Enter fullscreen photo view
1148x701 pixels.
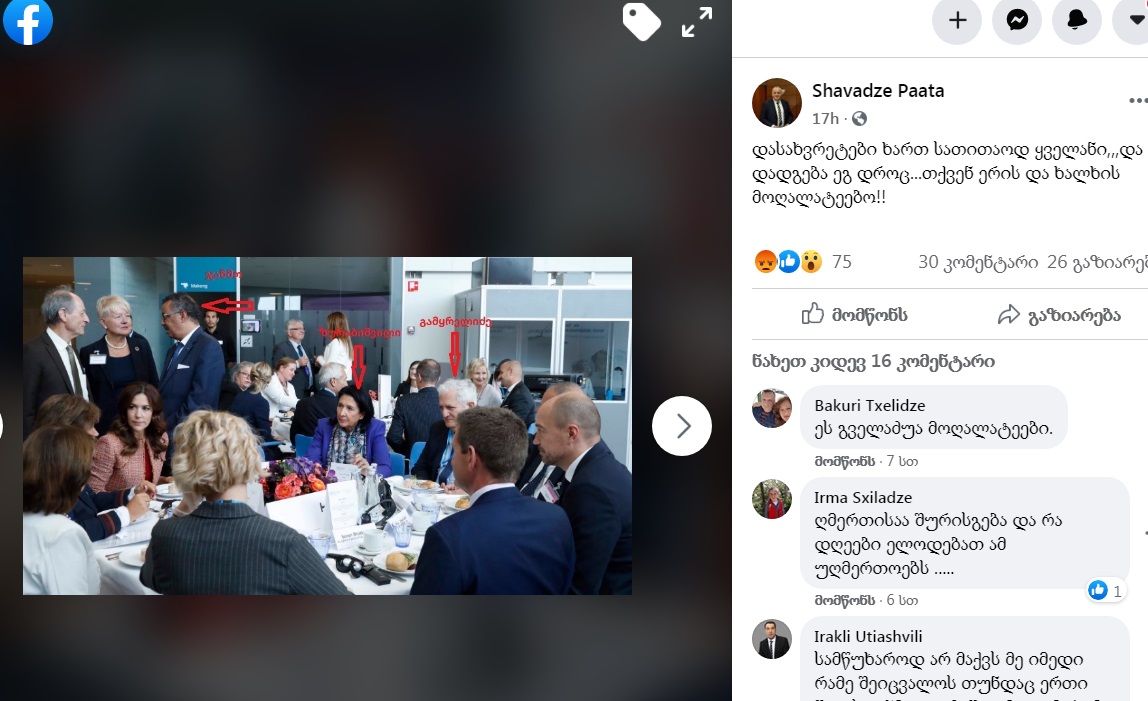696,22
